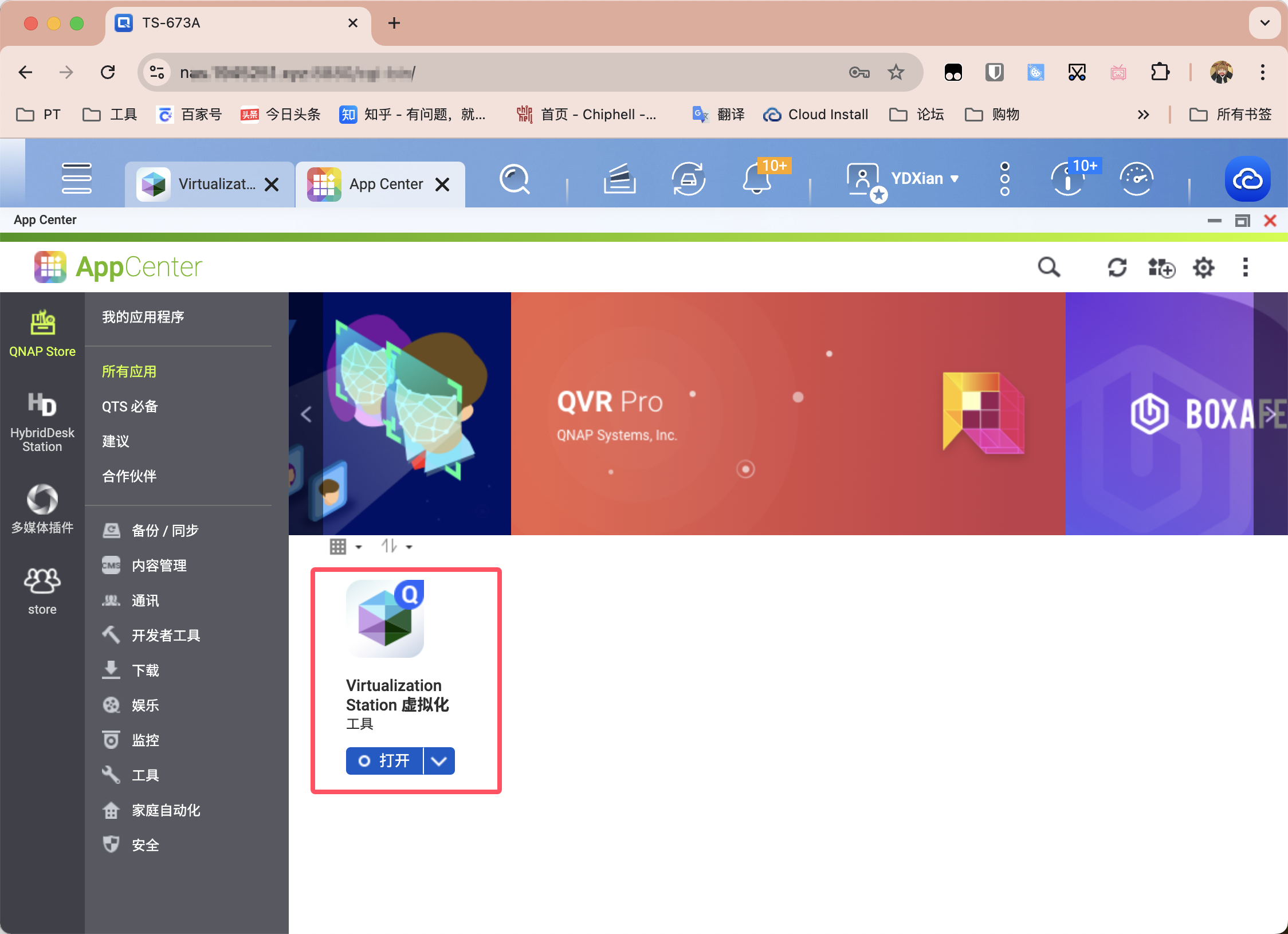Select store community icon in sidebar
The width and height of the screenshot is (1288, 934).
coord(42,591)
